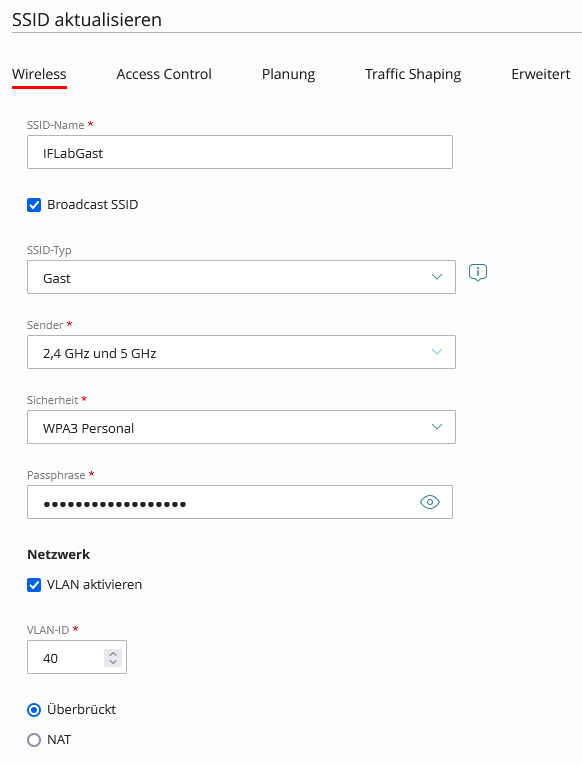Disable the VLAN aktivieren checkbox
Image resolution: width=582 pixels, height=764 pixels.
point(34,585)
